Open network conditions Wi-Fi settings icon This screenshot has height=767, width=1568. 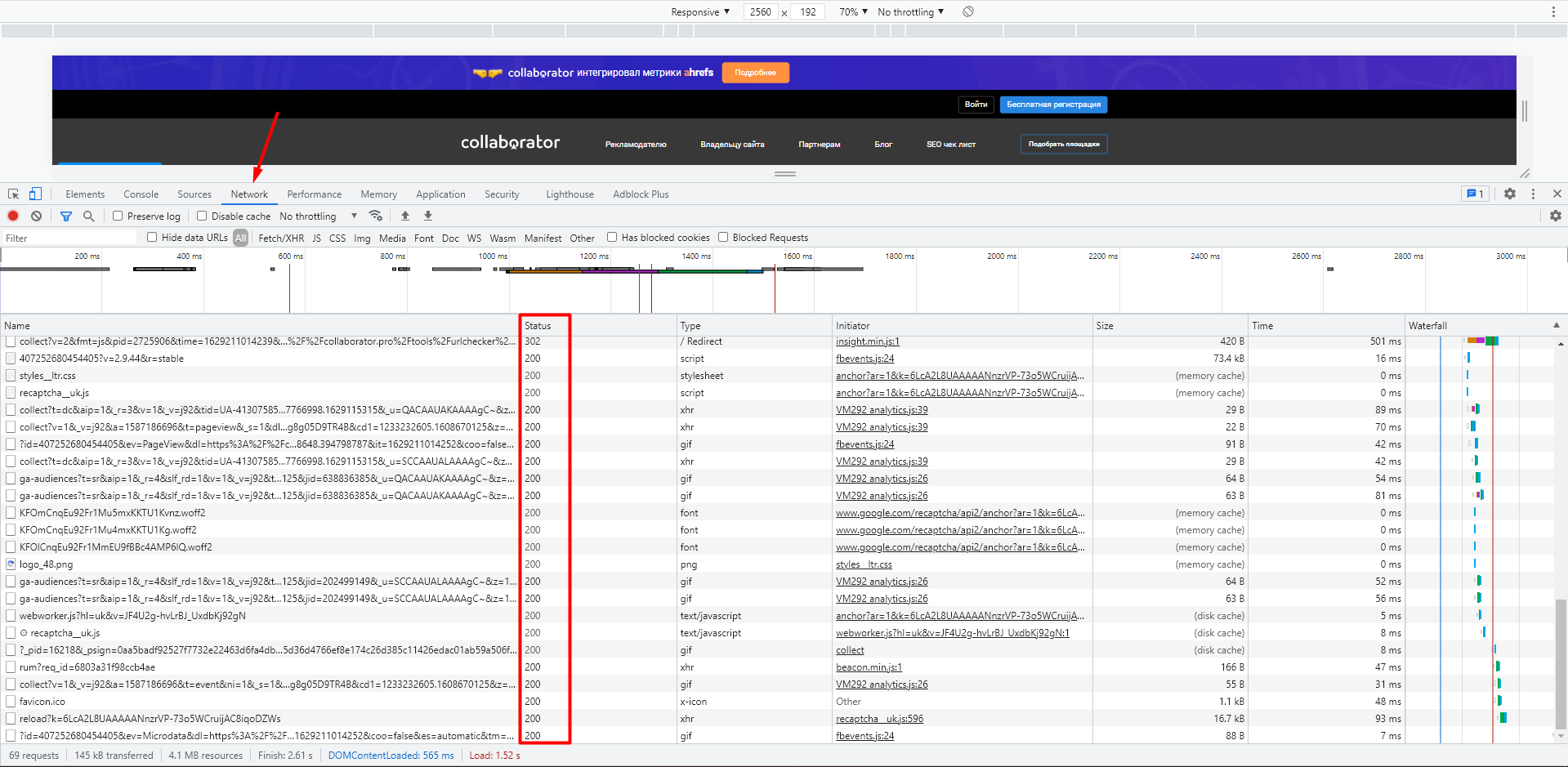[376, 216]
